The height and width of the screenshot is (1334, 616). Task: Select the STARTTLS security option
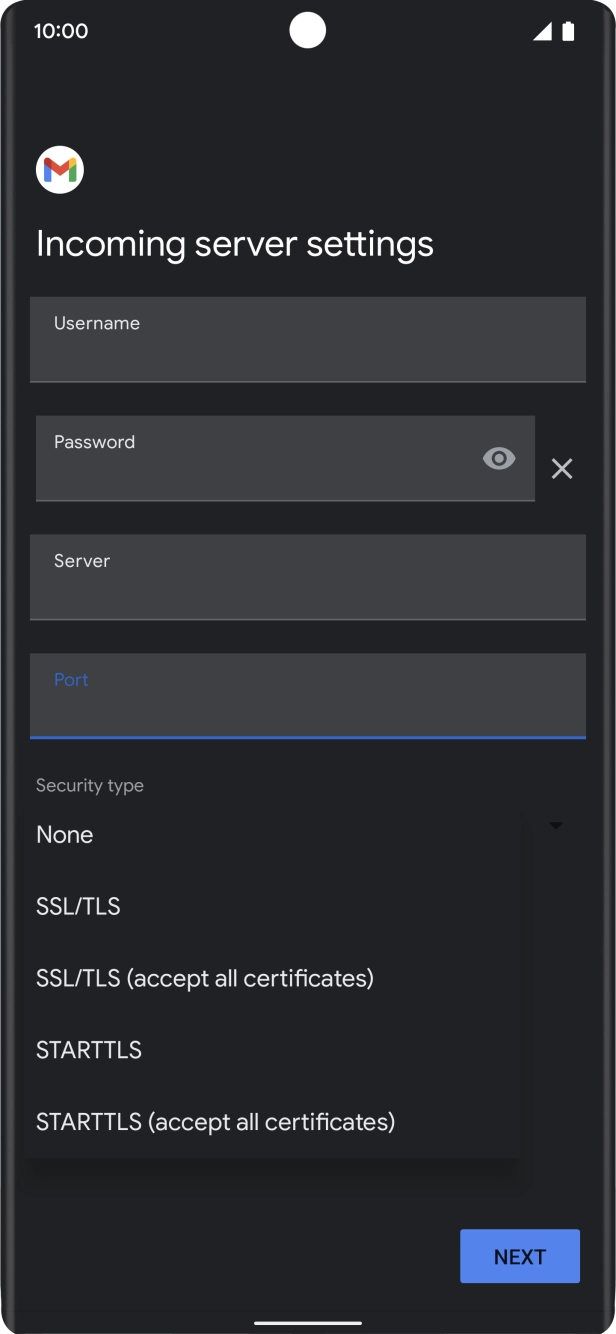pos(89,1050)
